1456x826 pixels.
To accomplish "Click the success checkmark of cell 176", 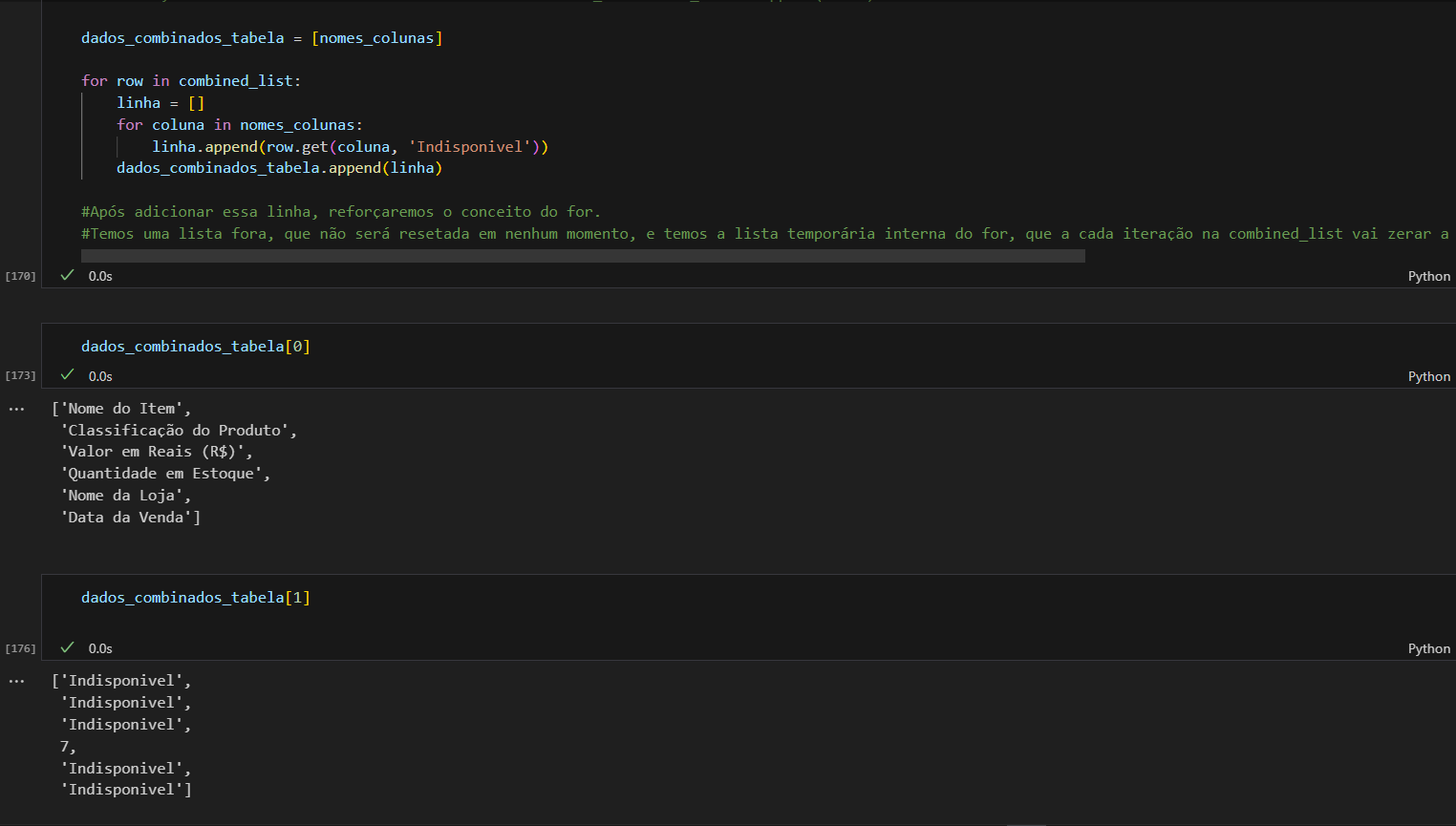I will click(67, 647).
